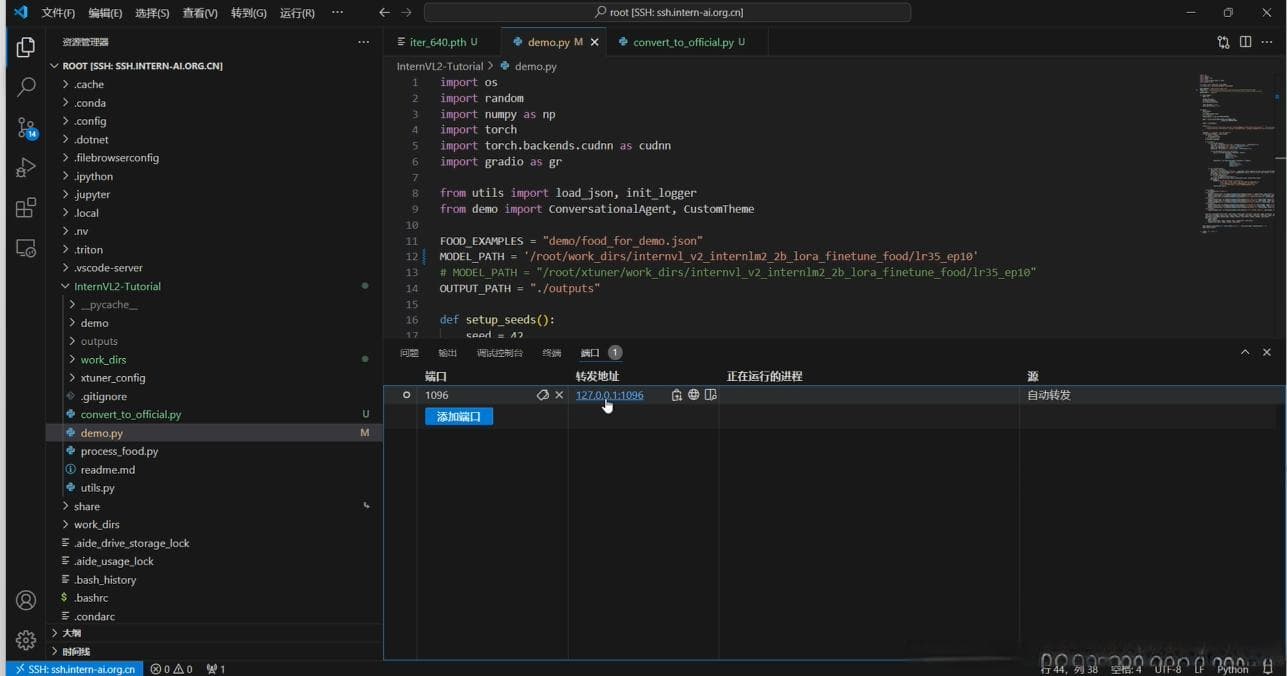Close the bottom panel
Image resolution: width=1287 pixels, height=676 pixels.
click(1267, 352)
